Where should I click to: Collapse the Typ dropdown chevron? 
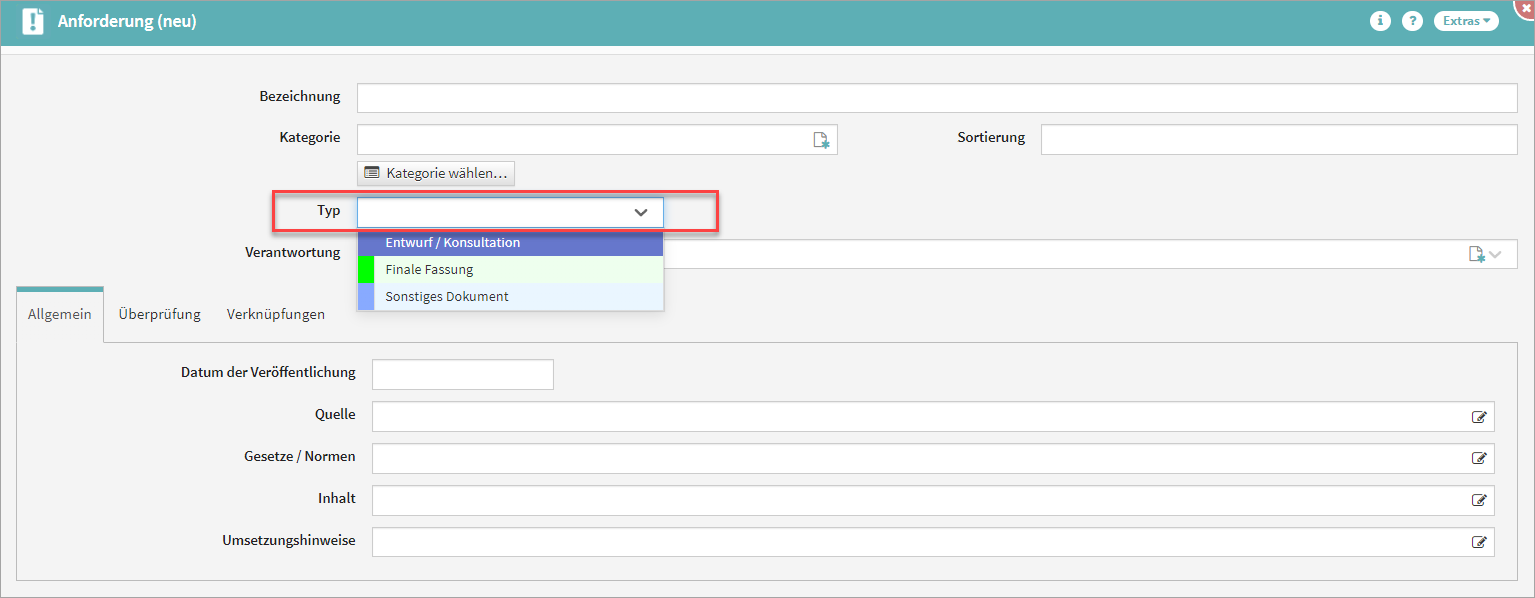tap(641, 212)
